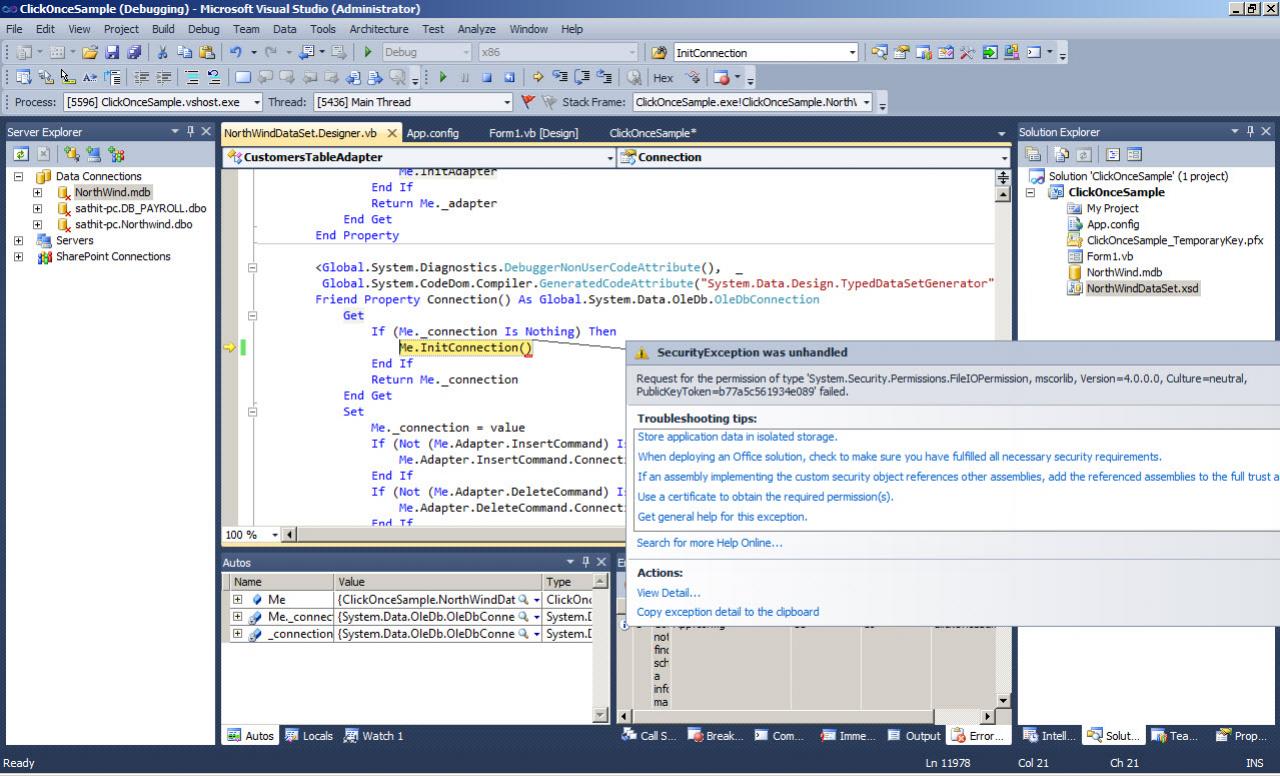Switch to the App.config tab
Viewport: 1280px width, 776px height.
point(432,133)
